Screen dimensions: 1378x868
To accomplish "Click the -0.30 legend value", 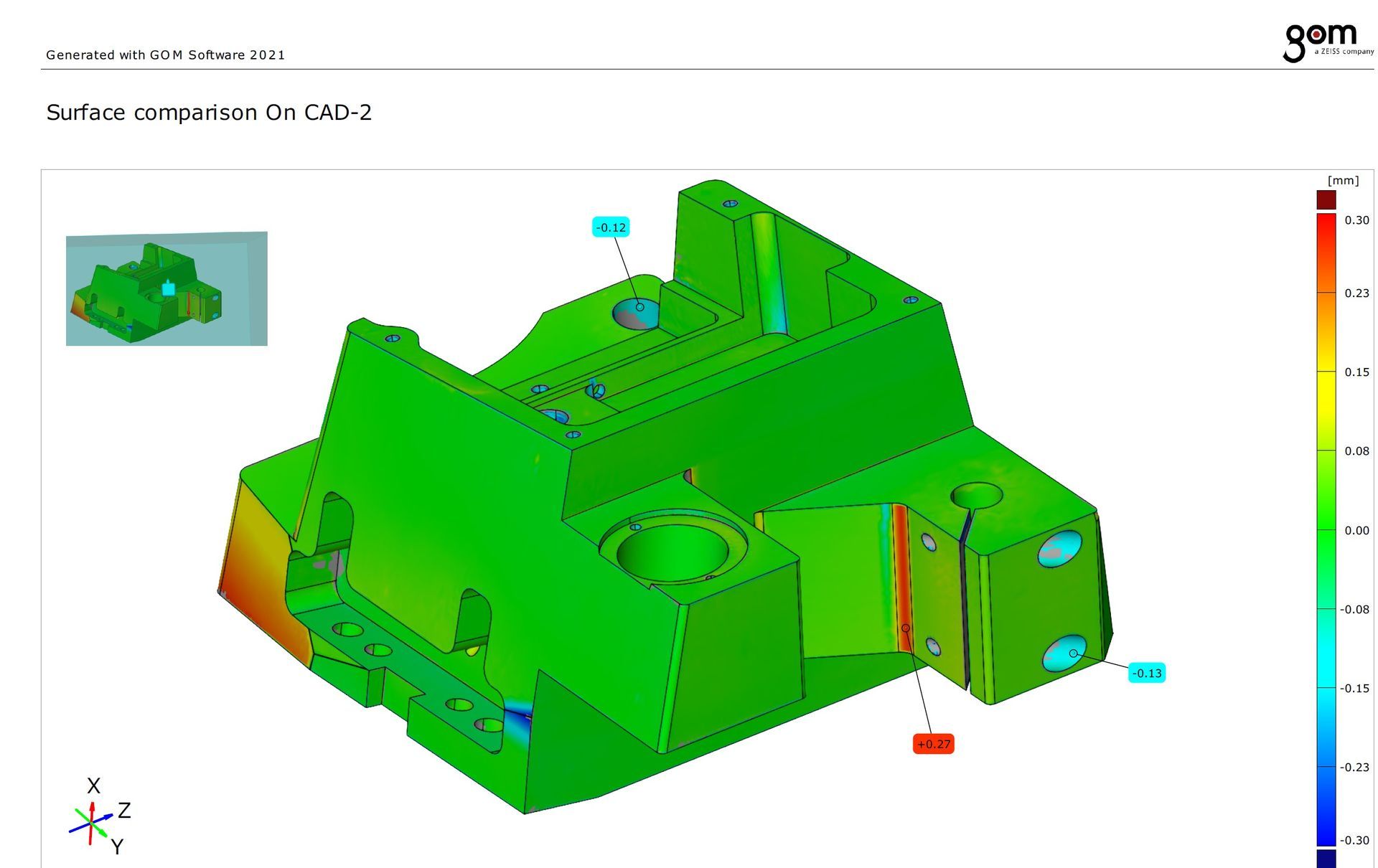I will pos(1354,840).
